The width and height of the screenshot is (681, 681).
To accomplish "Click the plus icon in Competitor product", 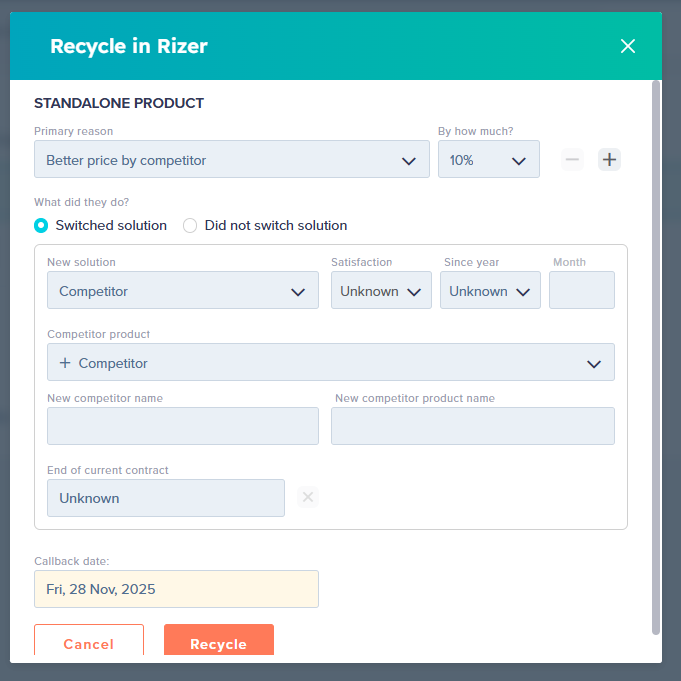I will 65,363.
